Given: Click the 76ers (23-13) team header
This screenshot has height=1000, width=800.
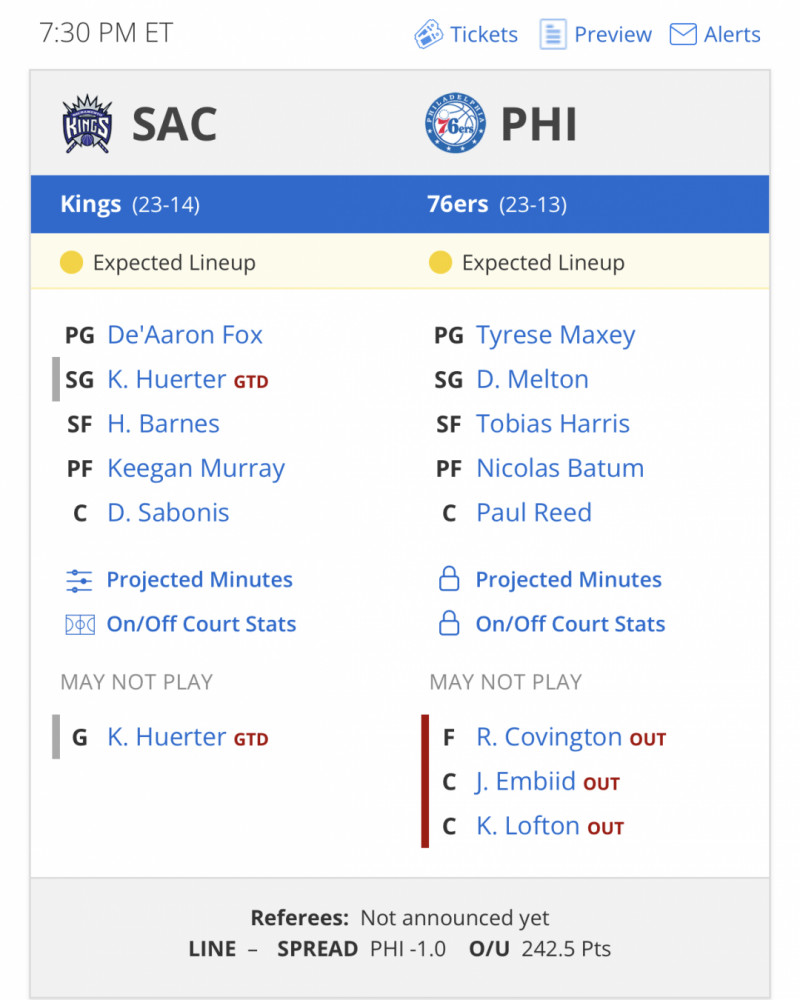Looking at the screenshot, I should 497,204.
